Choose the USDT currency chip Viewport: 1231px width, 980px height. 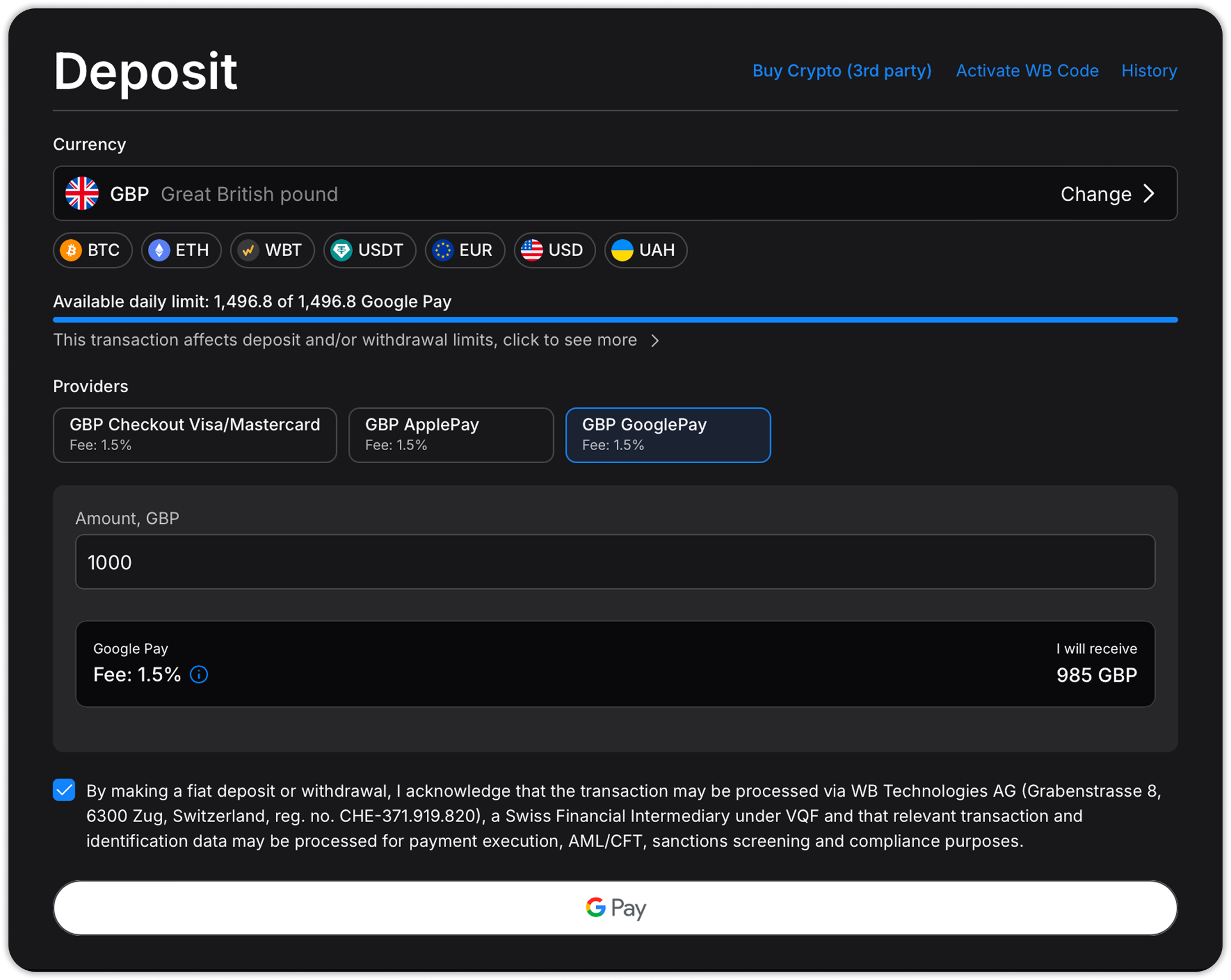(370, 250)
